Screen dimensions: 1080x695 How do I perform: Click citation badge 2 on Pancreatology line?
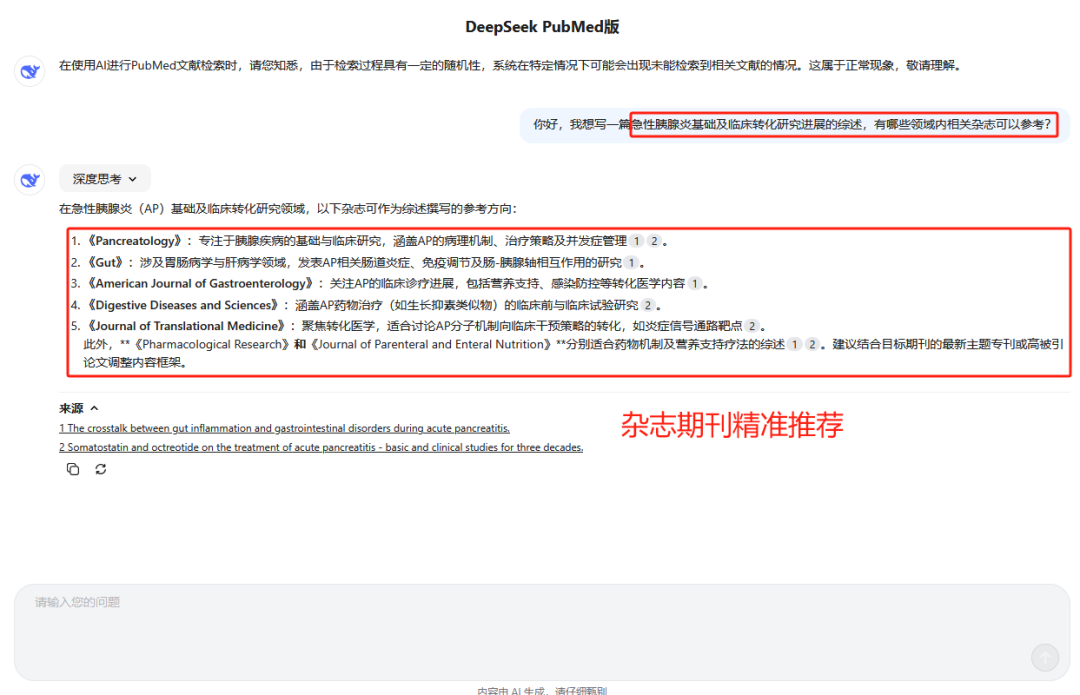pyautogui.click(x=654, y=241)
